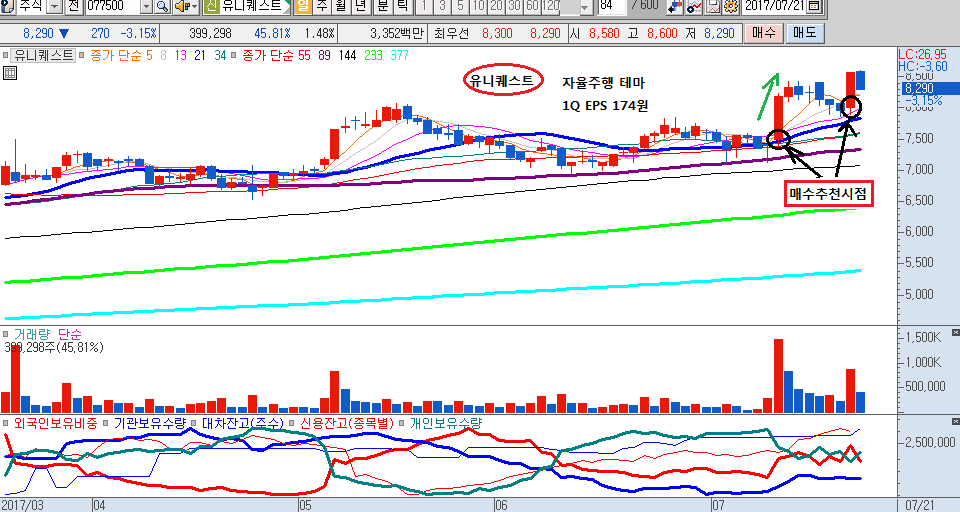
Task: Click the stock code input 077500
Action: pos(112,7)
